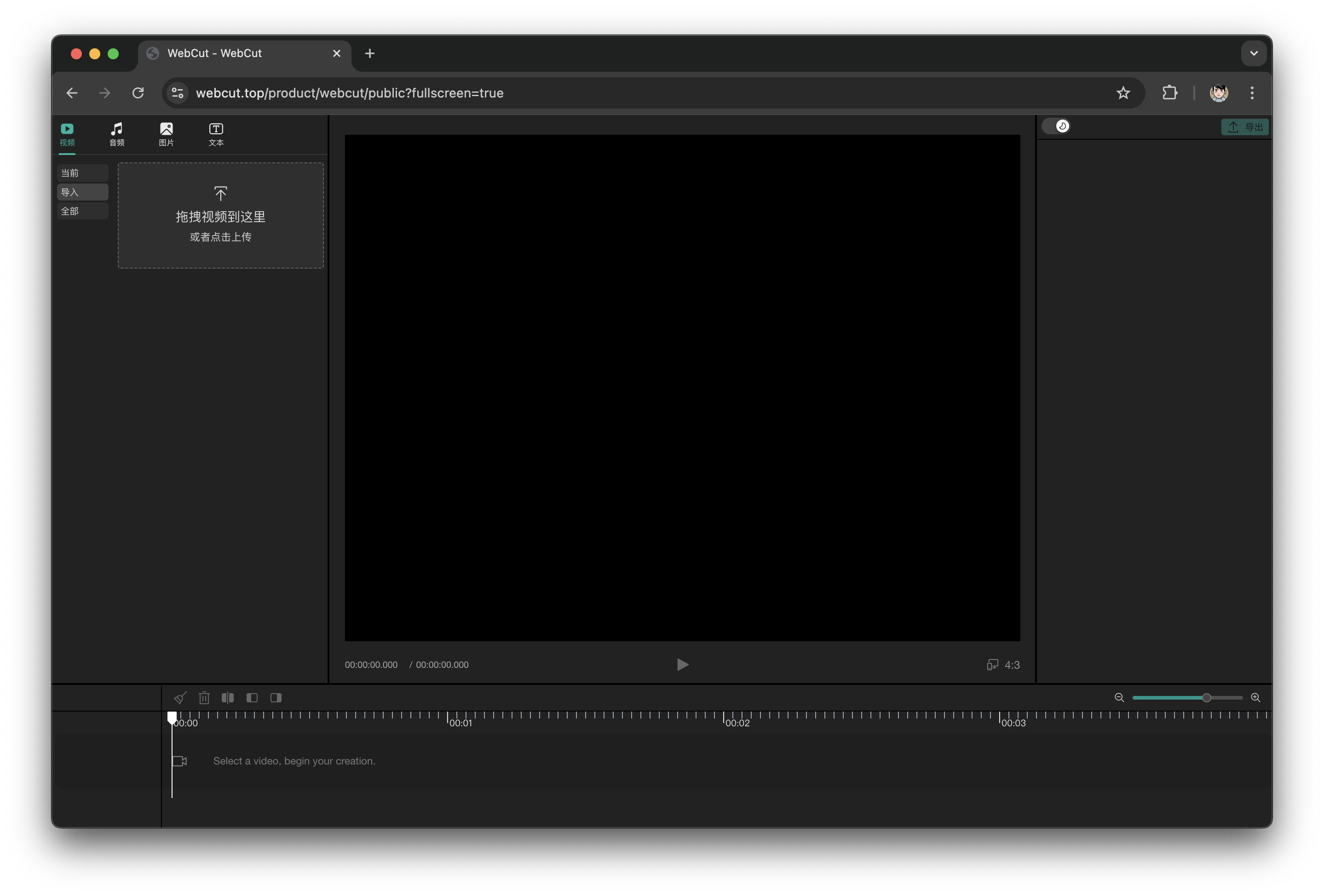Bookmark page with the star toggle
1324x896 pixels.
point(1123,92)
